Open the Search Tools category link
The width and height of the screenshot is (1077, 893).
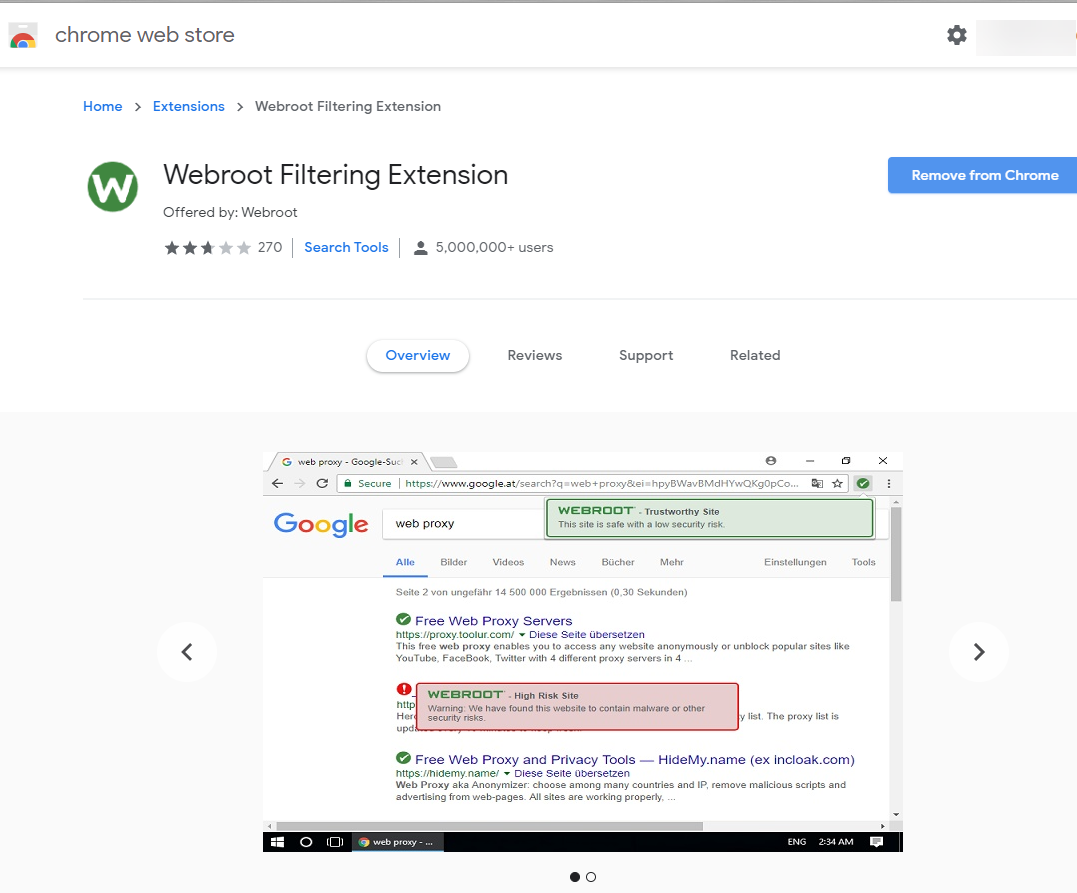[x=346, y=247]
